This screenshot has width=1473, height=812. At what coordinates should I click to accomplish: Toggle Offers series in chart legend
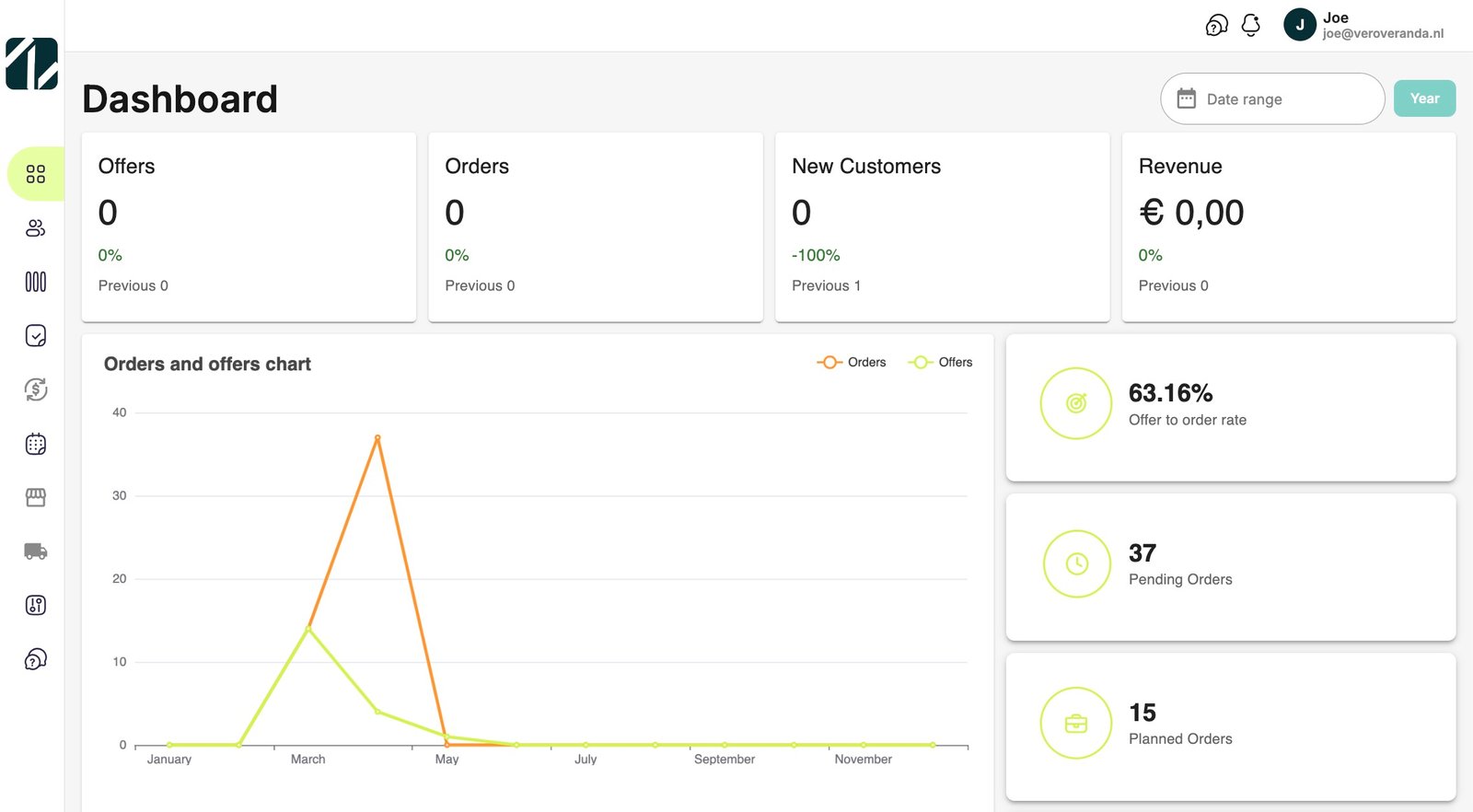(x=940, y=363)
